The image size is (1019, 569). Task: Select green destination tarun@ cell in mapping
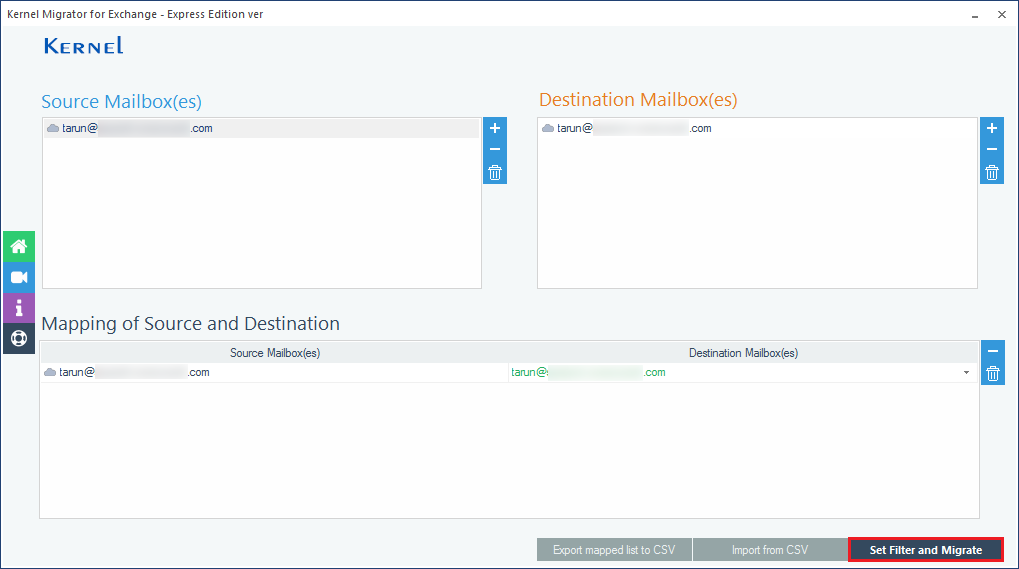point(743,372)
